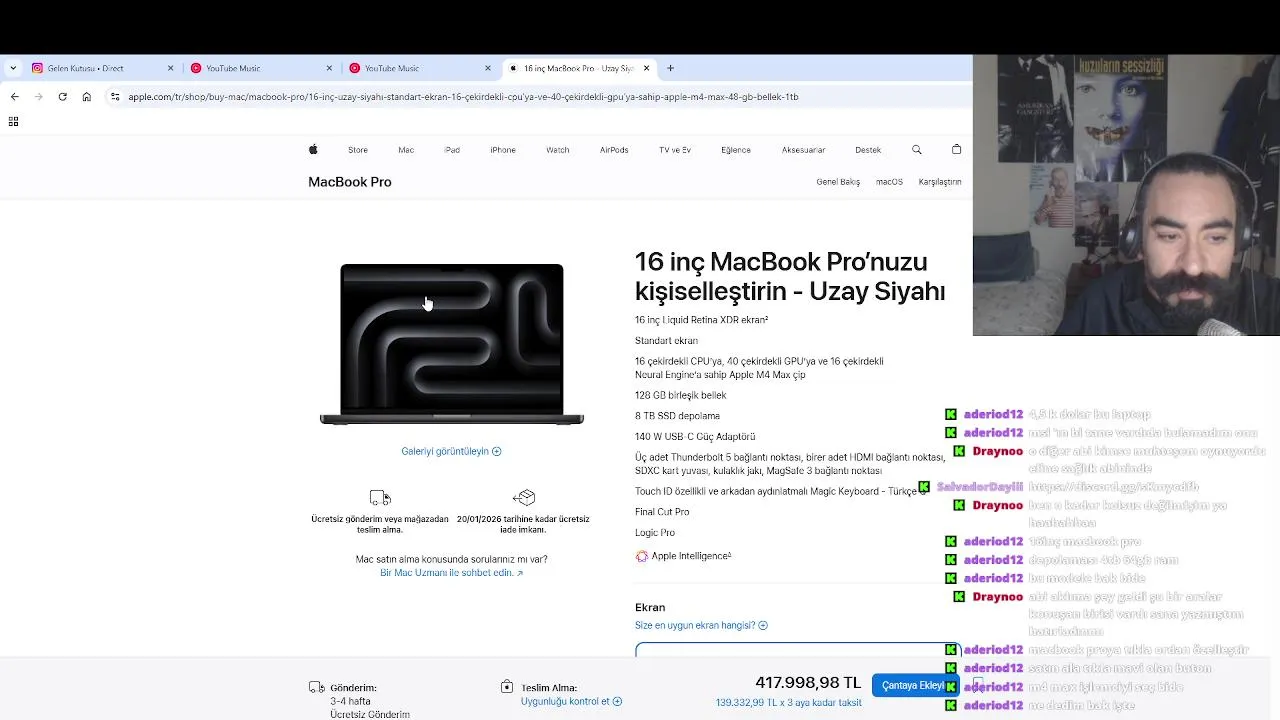Click the SalvadorDaylili username in chat
The image size is (1280, 720).
pos(979,487)
